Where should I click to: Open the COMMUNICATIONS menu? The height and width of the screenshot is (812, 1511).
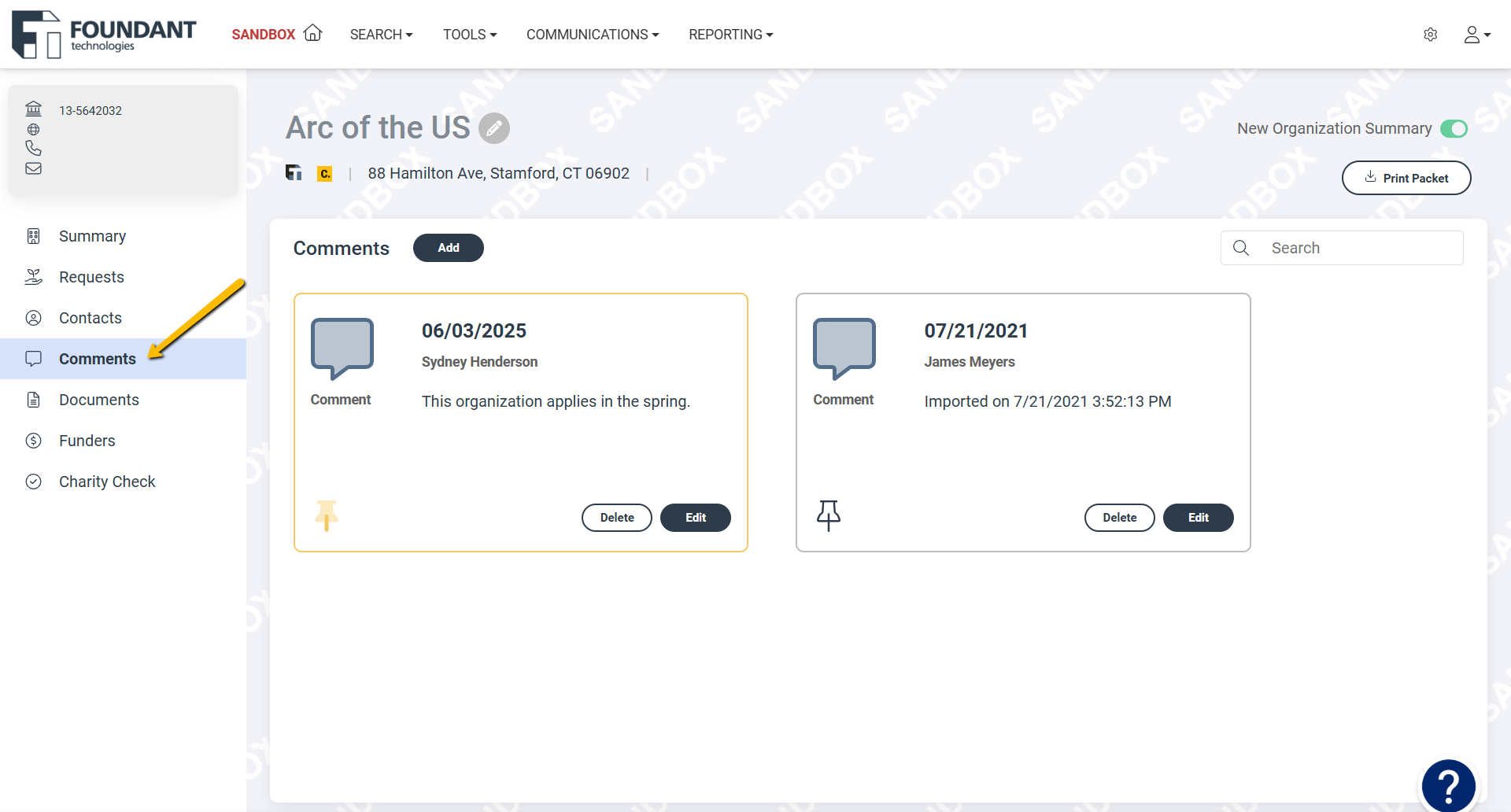[593, 35]
